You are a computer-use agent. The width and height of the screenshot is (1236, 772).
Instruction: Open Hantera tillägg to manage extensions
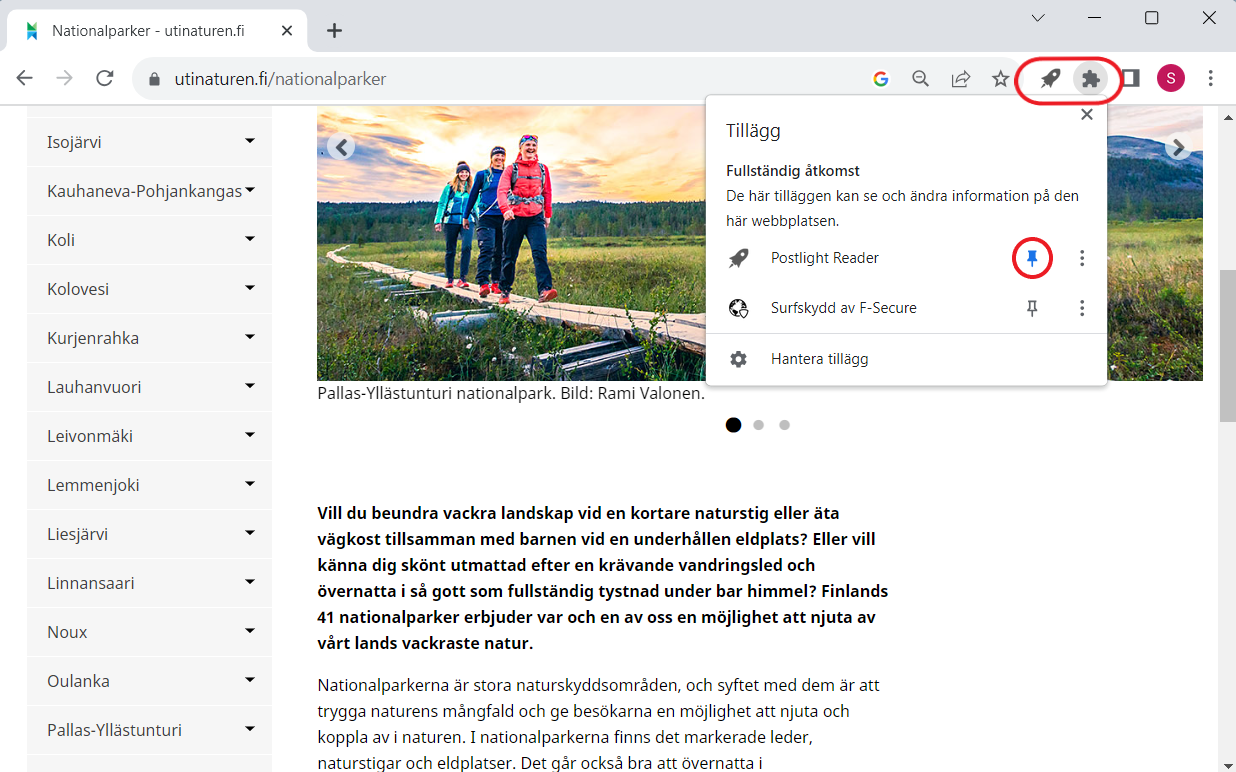[820, 359]
